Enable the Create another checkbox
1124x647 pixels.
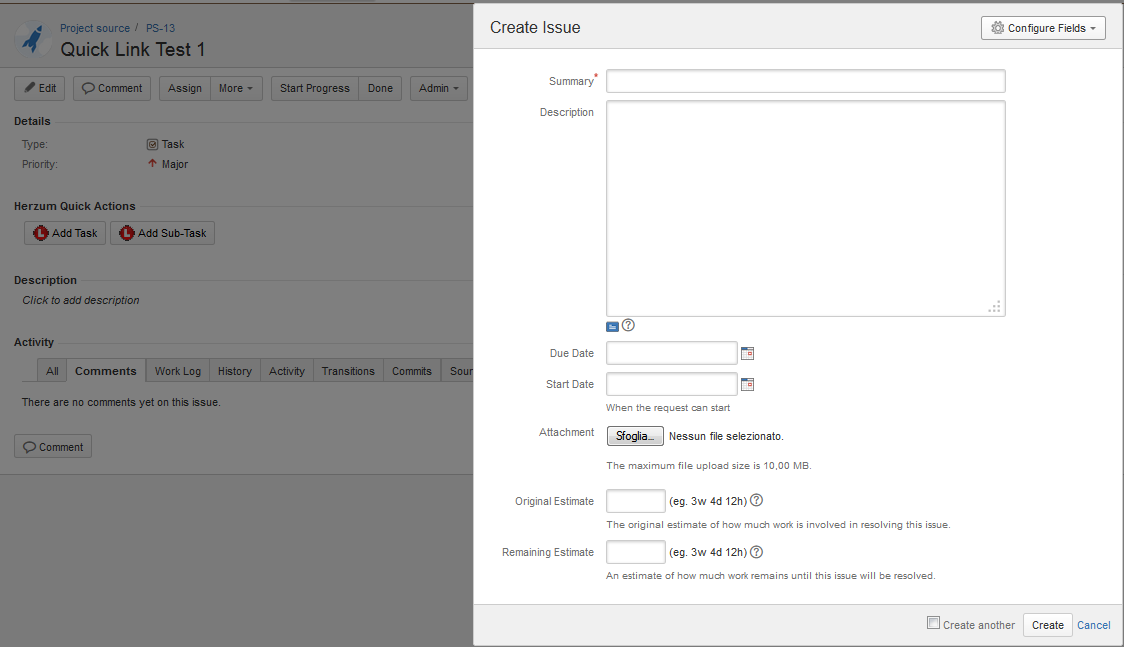934,623
